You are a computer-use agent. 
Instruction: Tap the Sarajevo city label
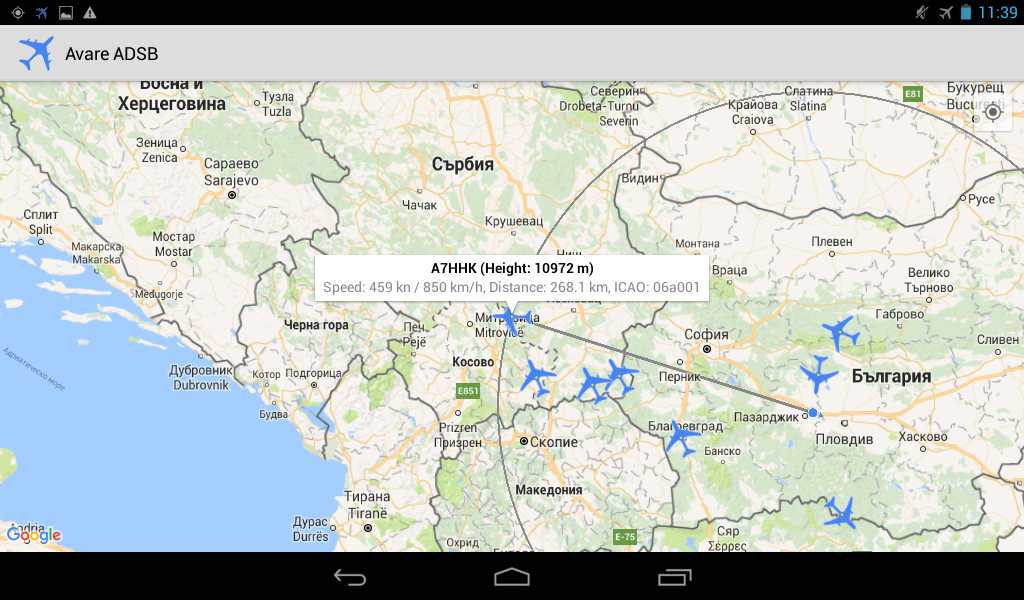pos(231,180)
